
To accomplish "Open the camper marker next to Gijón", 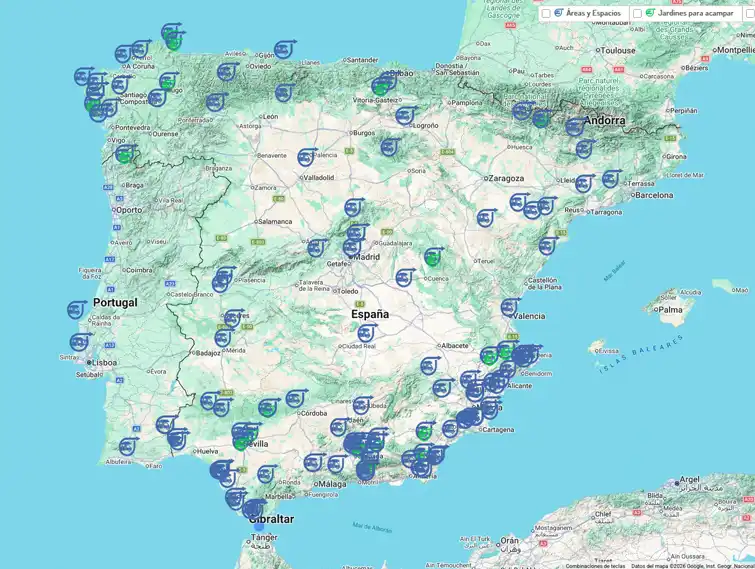I will point(284,50).
